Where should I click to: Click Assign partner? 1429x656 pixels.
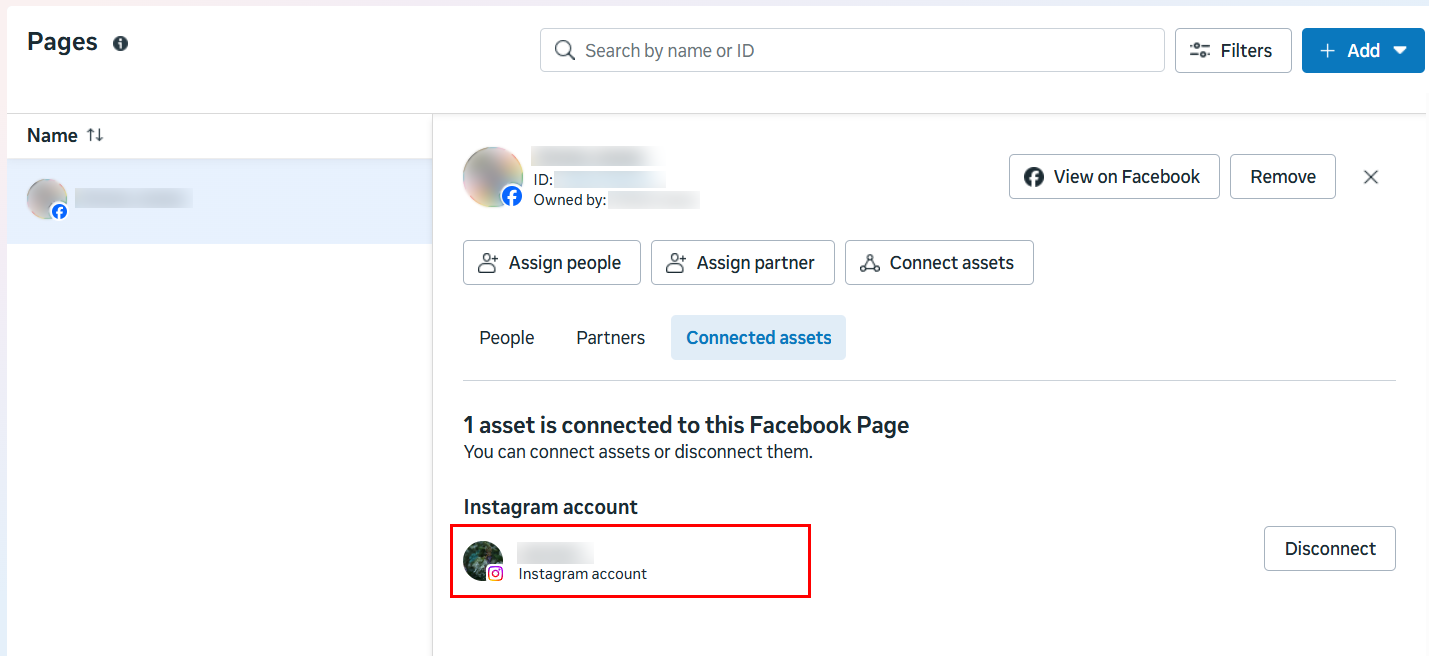pos(742,263)
